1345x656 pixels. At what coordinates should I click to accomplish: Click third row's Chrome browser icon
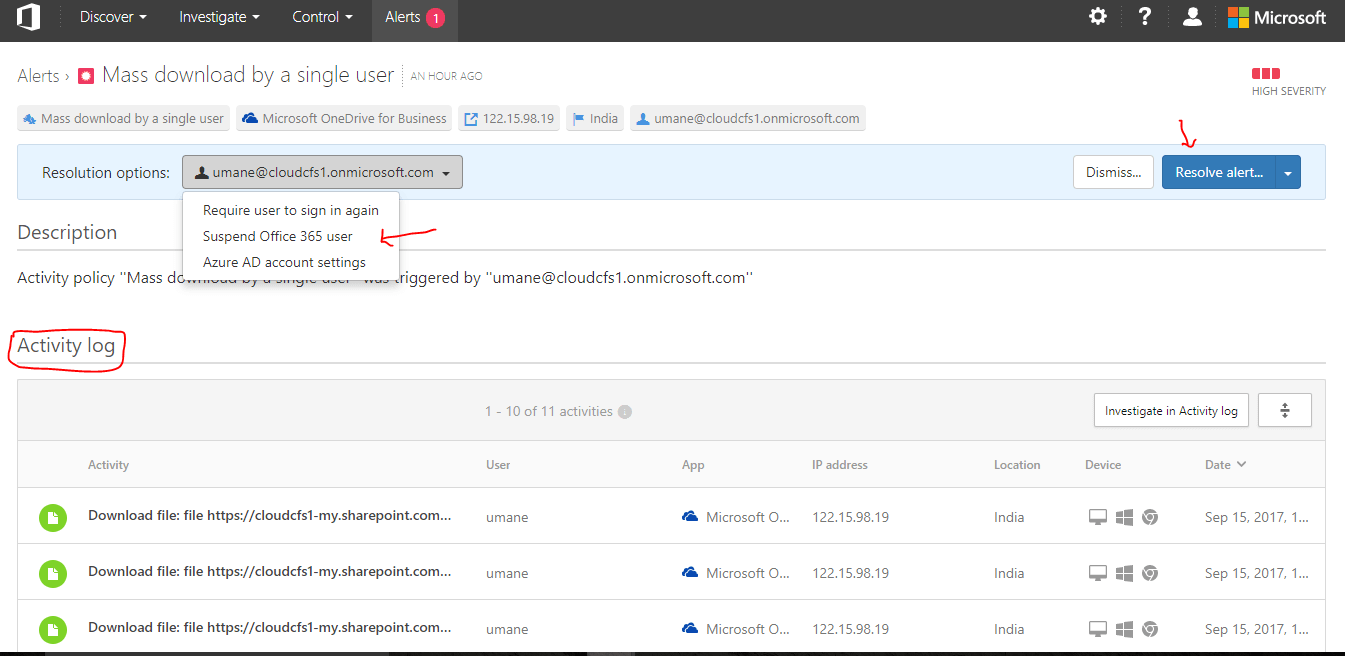coord(1150,629)
